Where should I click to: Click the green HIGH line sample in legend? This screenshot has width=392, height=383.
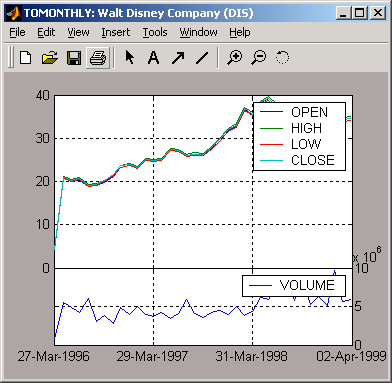click(271, 128)
